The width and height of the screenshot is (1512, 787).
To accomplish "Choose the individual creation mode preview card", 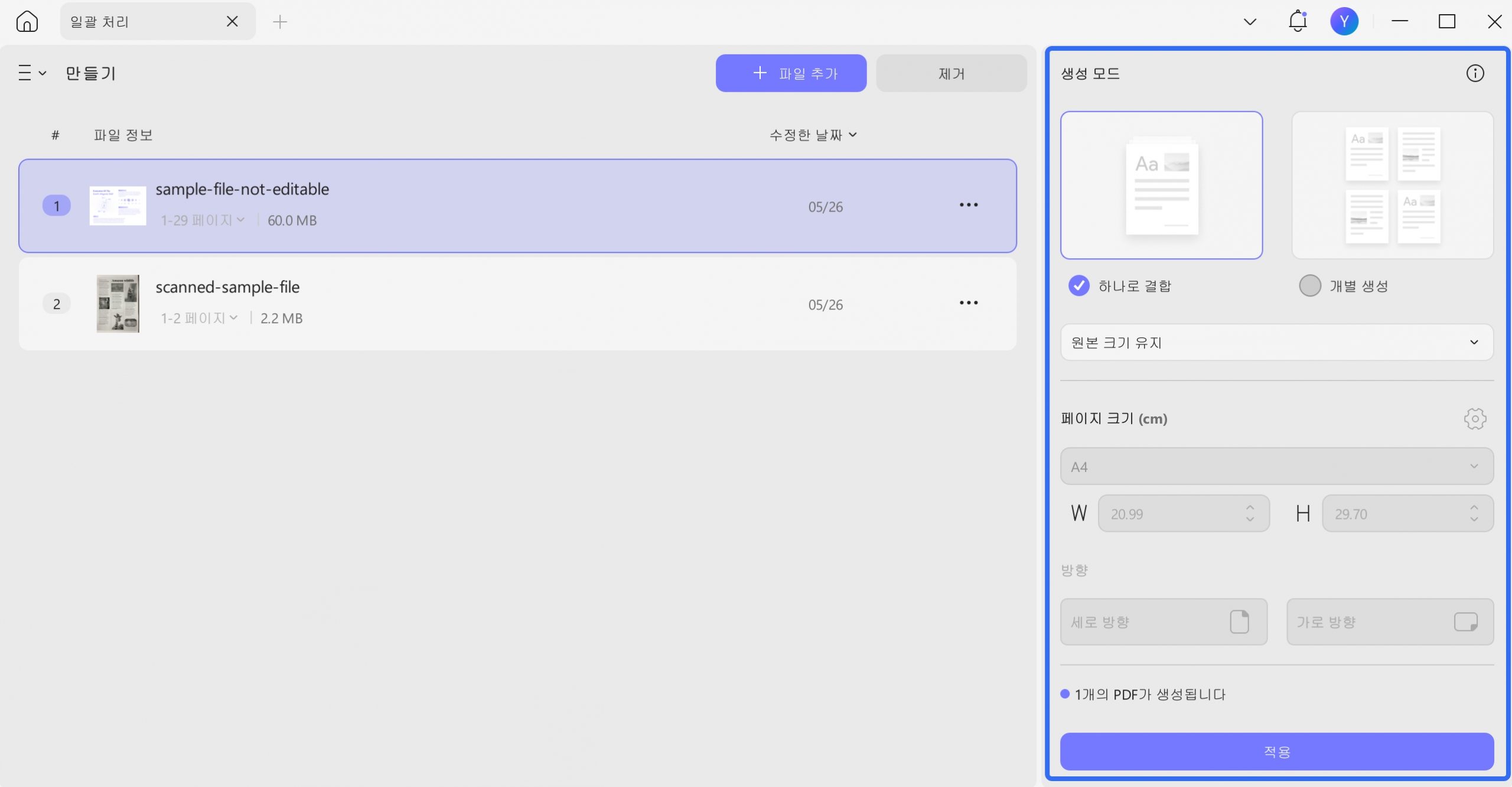I will coord(1392,185).
